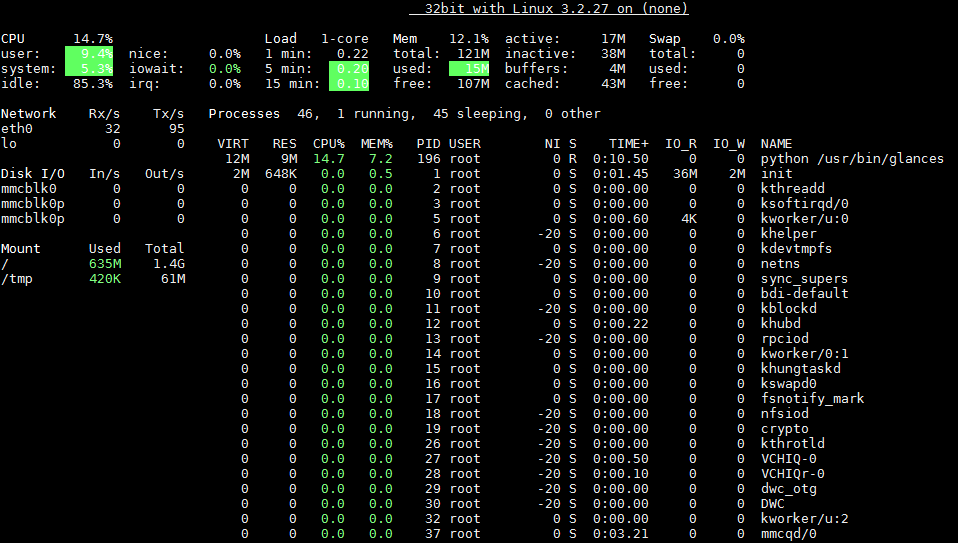This screenshot has width=958, height=543.
Task: Click the Swap percentage 0.0%
Action: 729,38
